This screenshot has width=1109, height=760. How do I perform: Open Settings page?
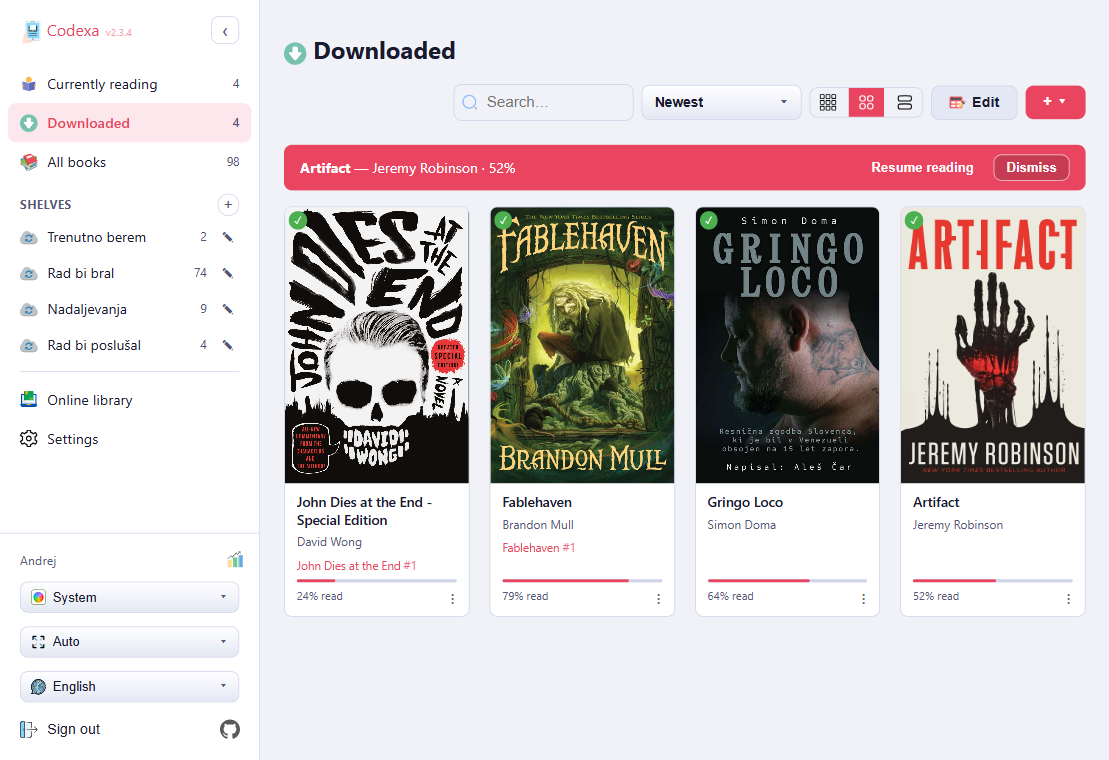[x=129, y=439]
